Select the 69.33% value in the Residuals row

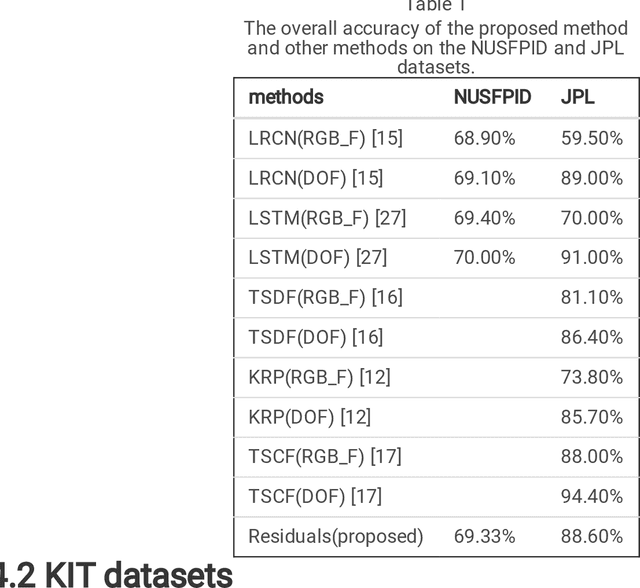point(484,536)
